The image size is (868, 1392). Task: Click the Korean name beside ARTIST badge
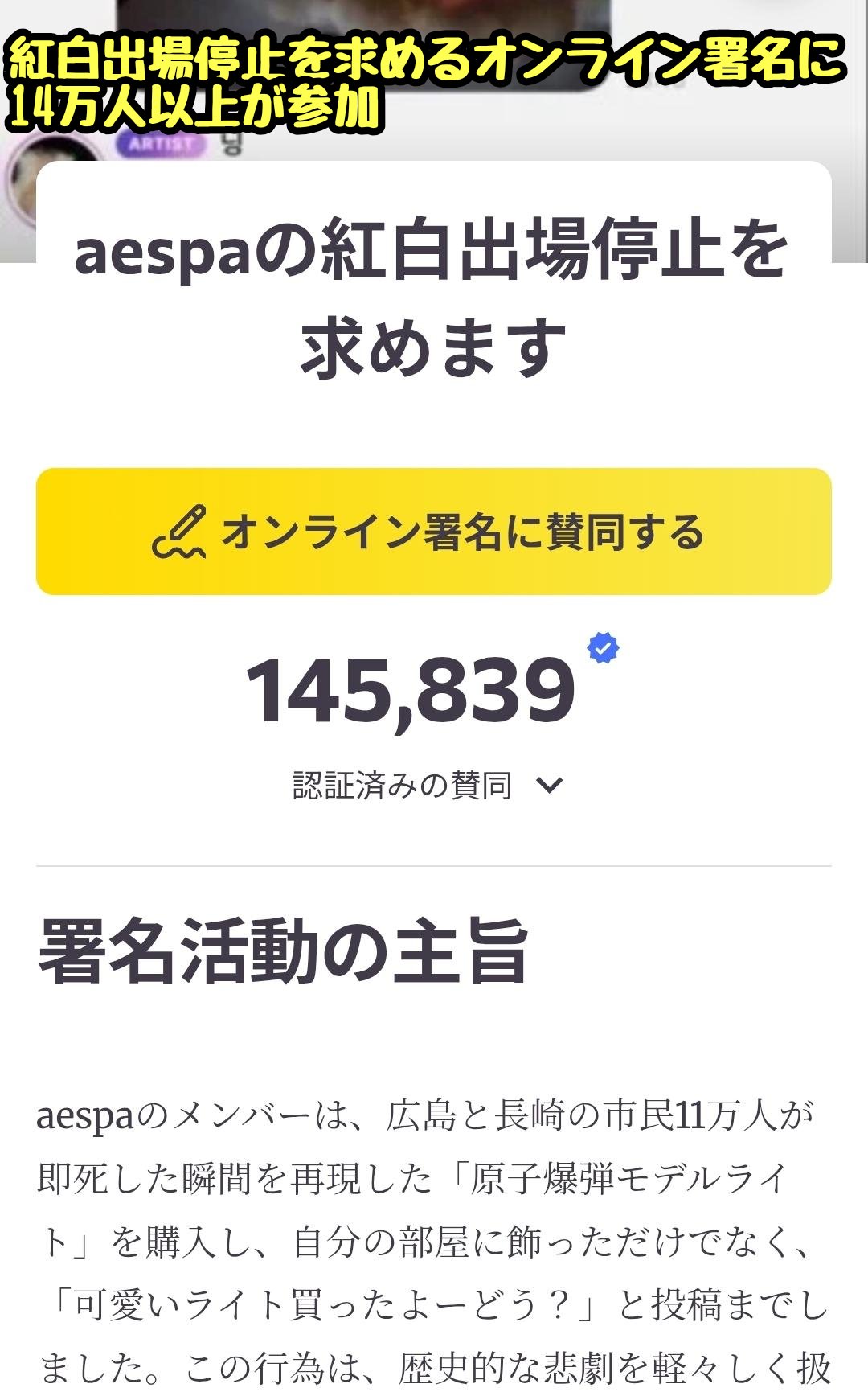[231, 145]
